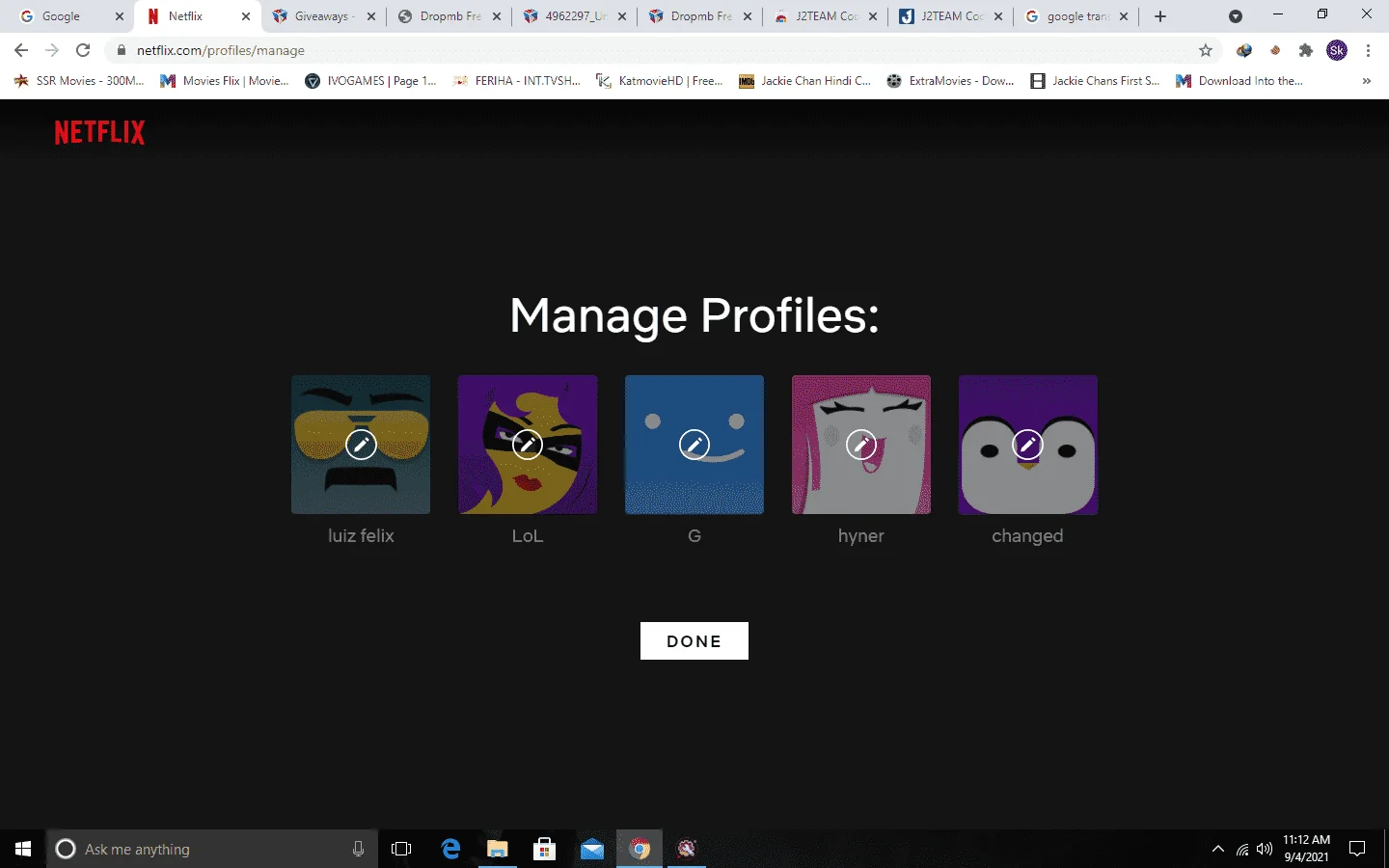Switch to first J2TEAM tab
Screen dimensions: 1389x868
pos(825,16)
